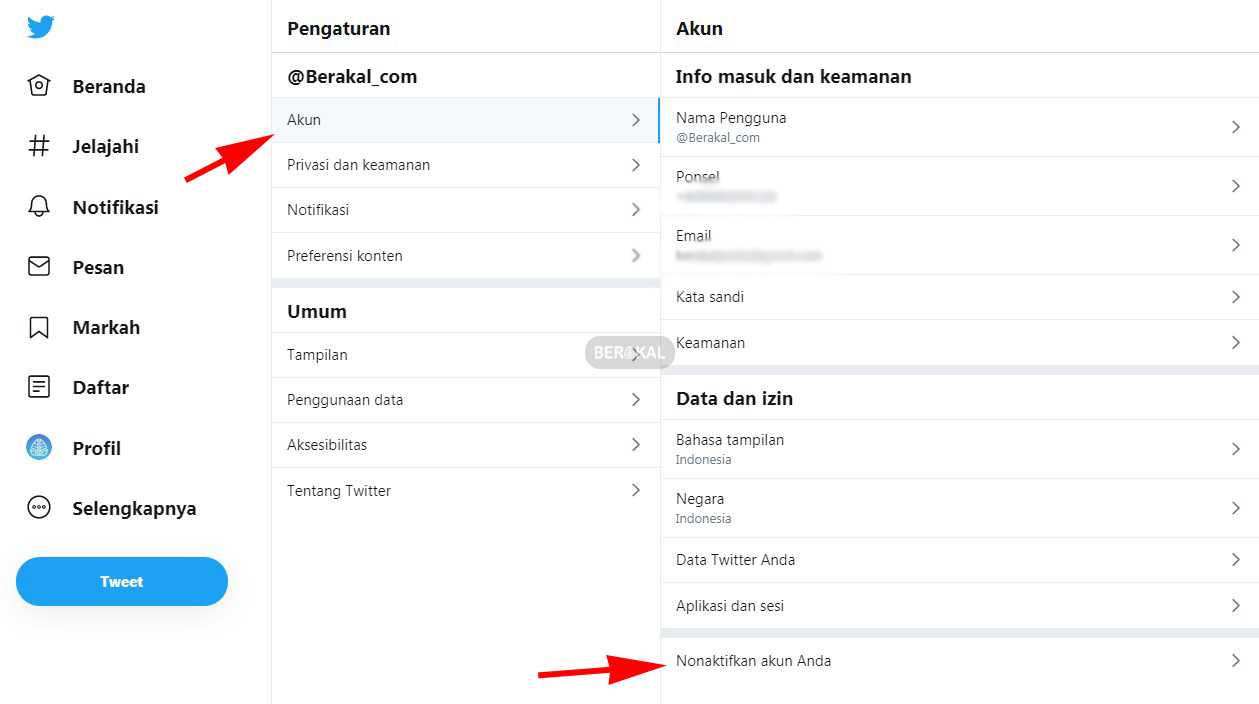Expand the Preferensi konten chevron
The width and height of the screenshot is (1259, 704).
pyautogui.click(x=636, y=256)
